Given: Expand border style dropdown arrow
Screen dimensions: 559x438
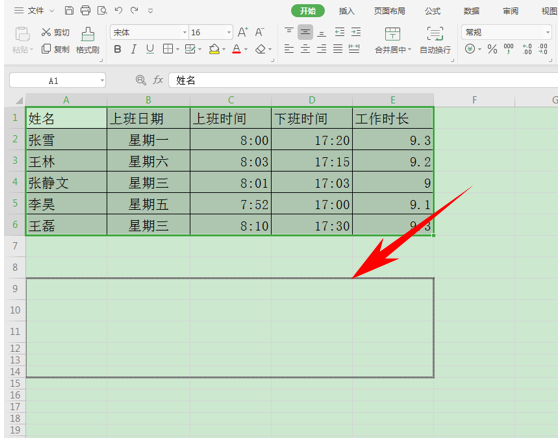Looking at the screenshot, I should point(177,50).
